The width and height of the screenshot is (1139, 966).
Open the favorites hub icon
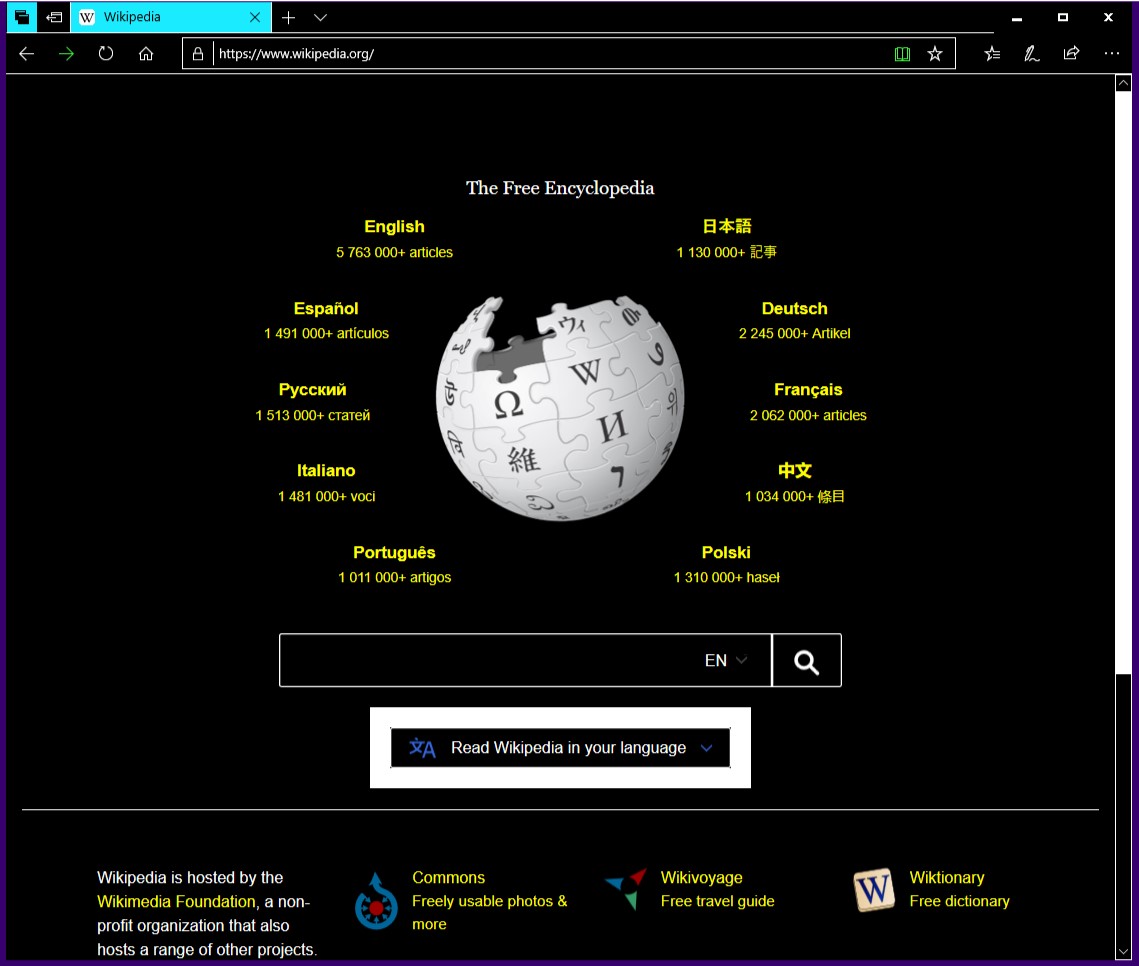pyautogui.click(x=991, y=54)
